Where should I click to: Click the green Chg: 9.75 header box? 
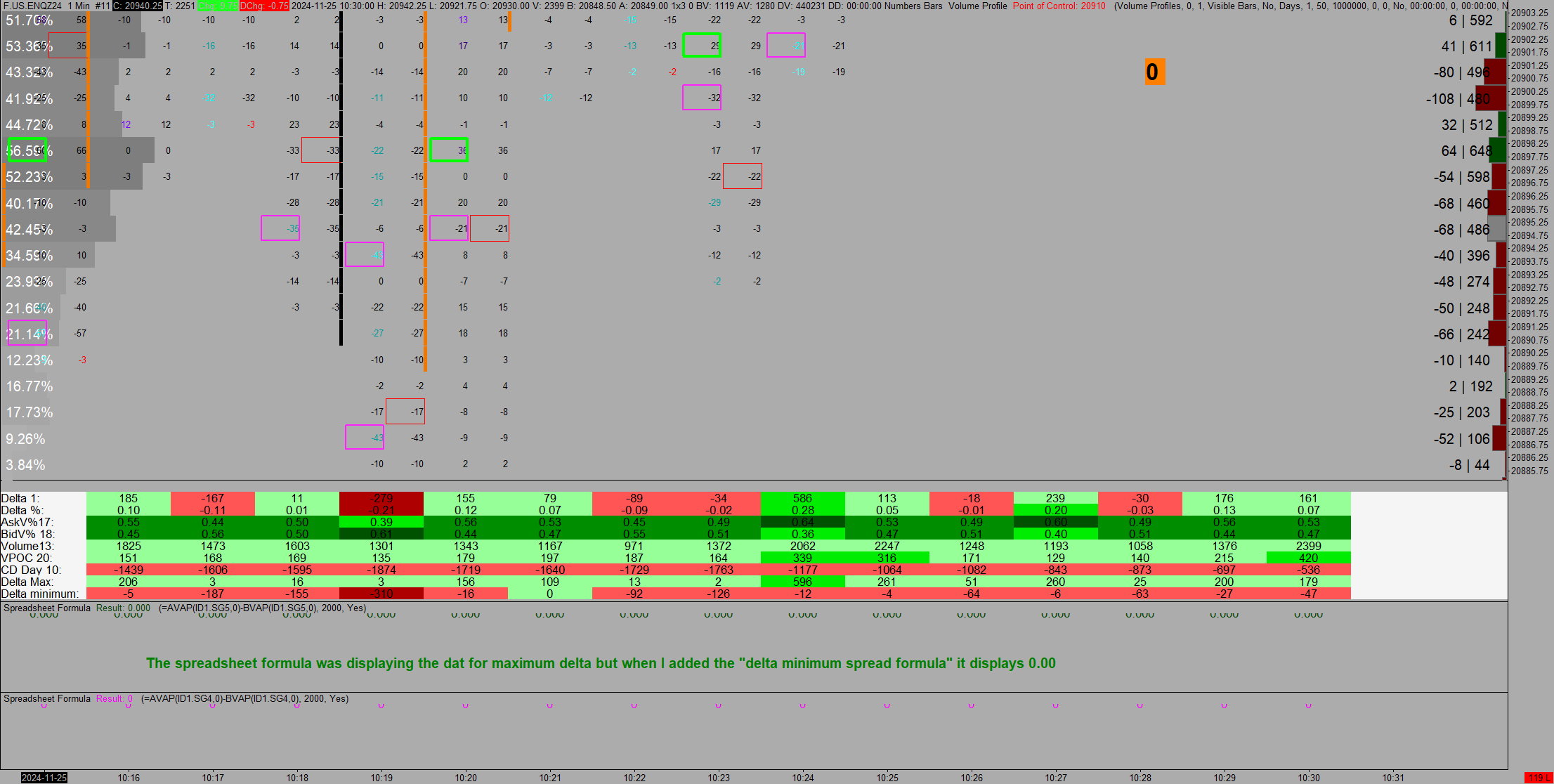coord(218,6)
